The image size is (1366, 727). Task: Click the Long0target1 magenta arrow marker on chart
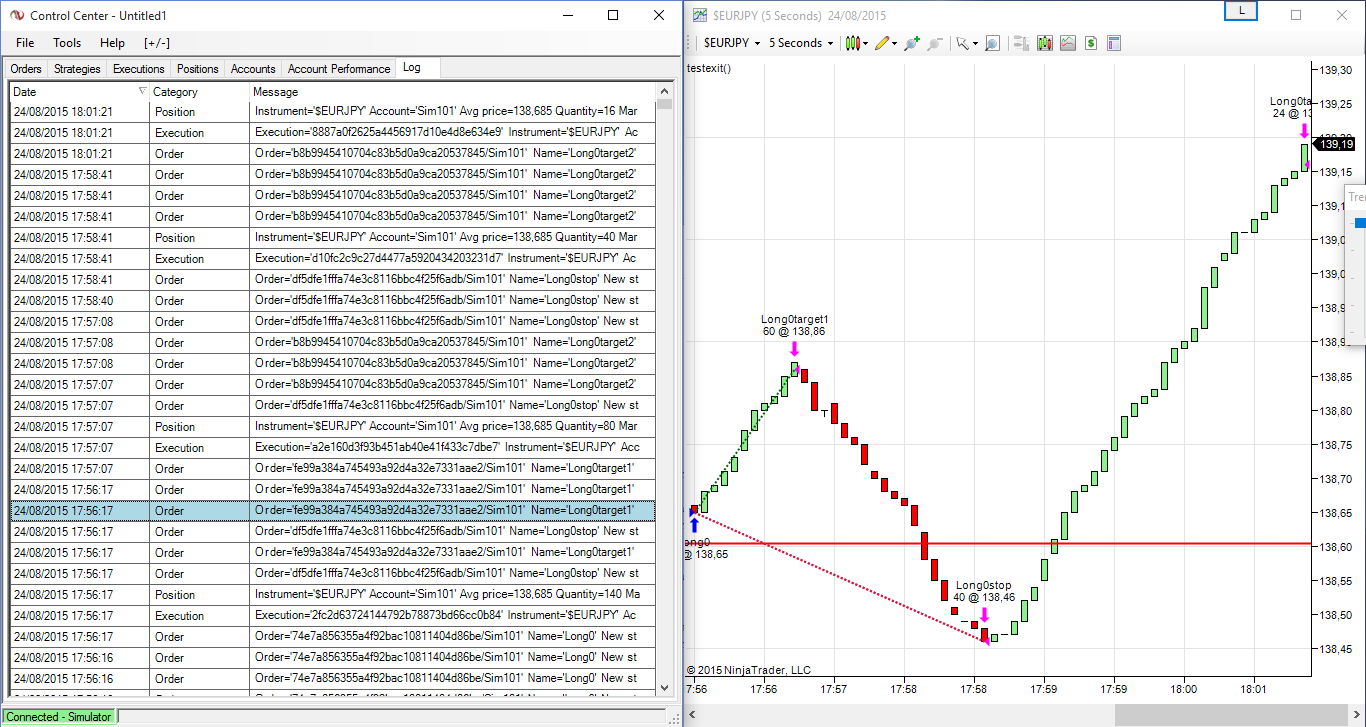point(794,349)
